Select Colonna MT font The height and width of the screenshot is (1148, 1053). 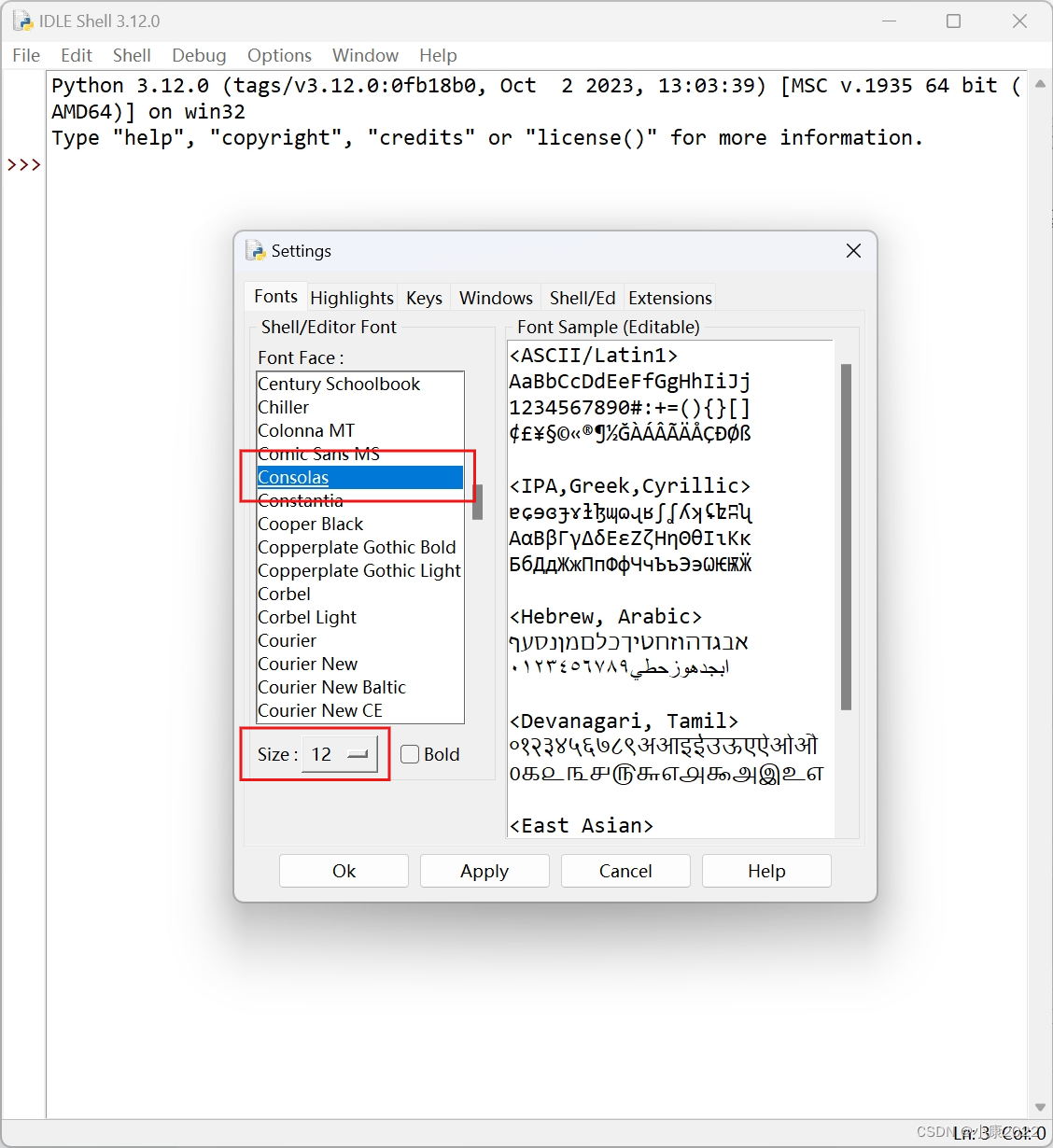pyautogui.click(x=359, y=430)
